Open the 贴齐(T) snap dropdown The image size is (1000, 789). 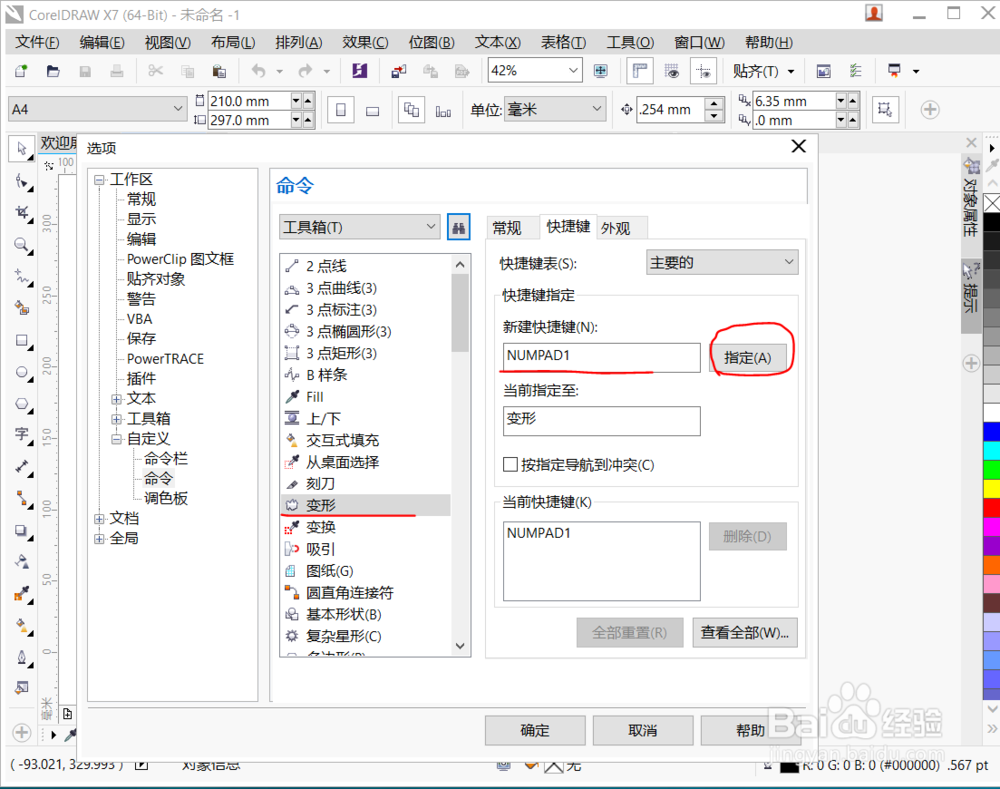pos(791,71)
